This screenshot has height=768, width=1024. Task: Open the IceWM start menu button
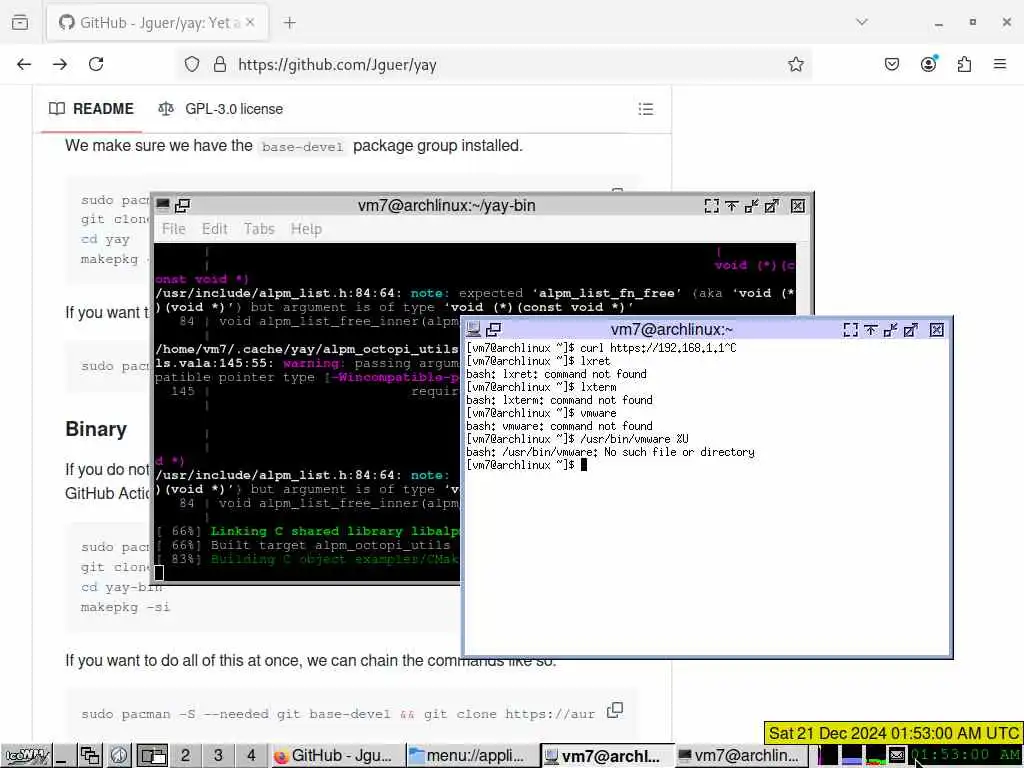pos(25,756)
